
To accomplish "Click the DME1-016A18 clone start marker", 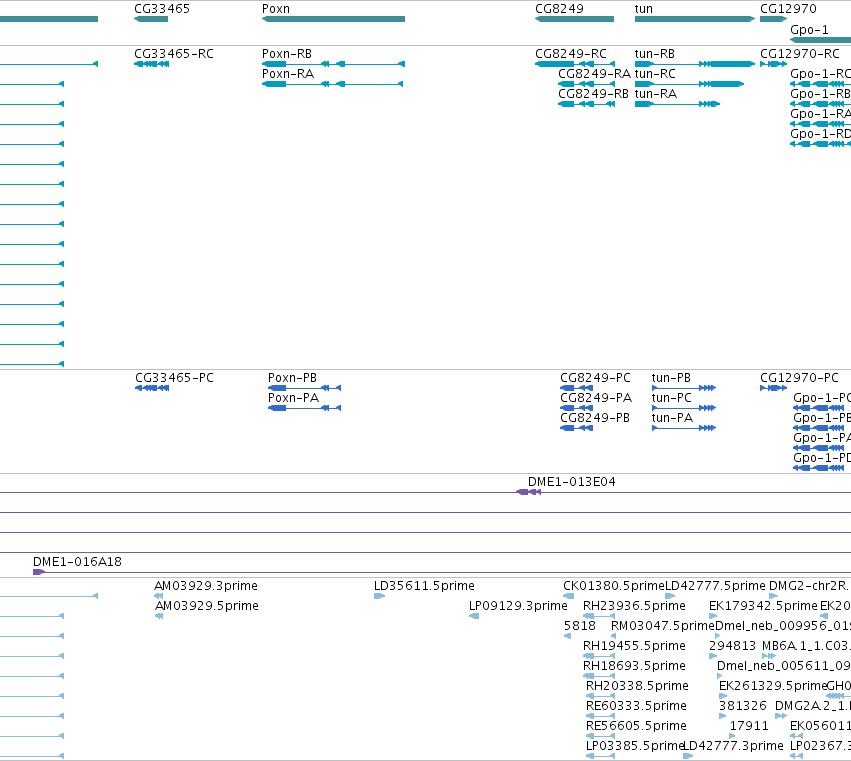I will [39, 572].
